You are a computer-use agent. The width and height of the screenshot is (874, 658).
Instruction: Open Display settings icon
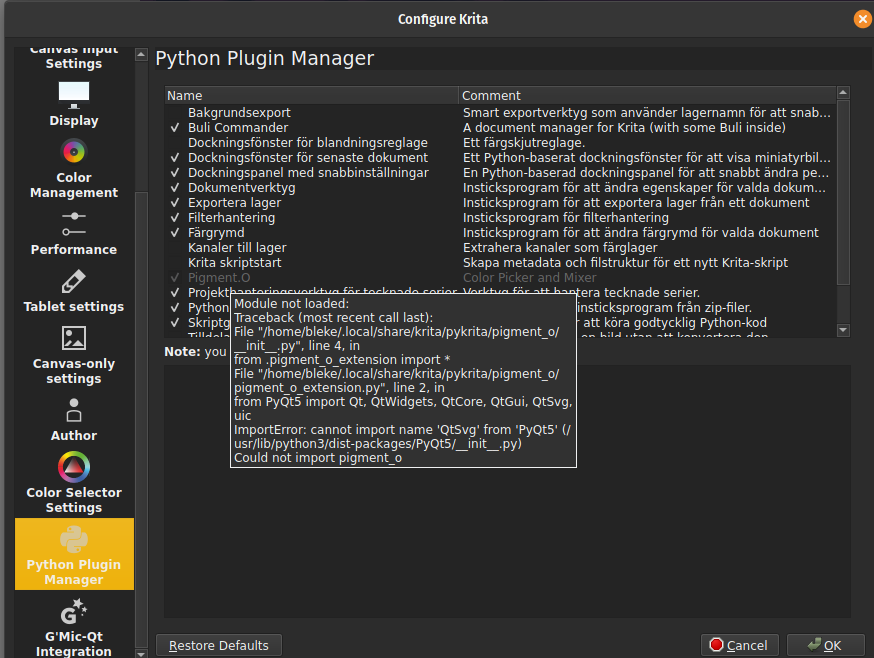pyautogui.click(x=74, y=95)
